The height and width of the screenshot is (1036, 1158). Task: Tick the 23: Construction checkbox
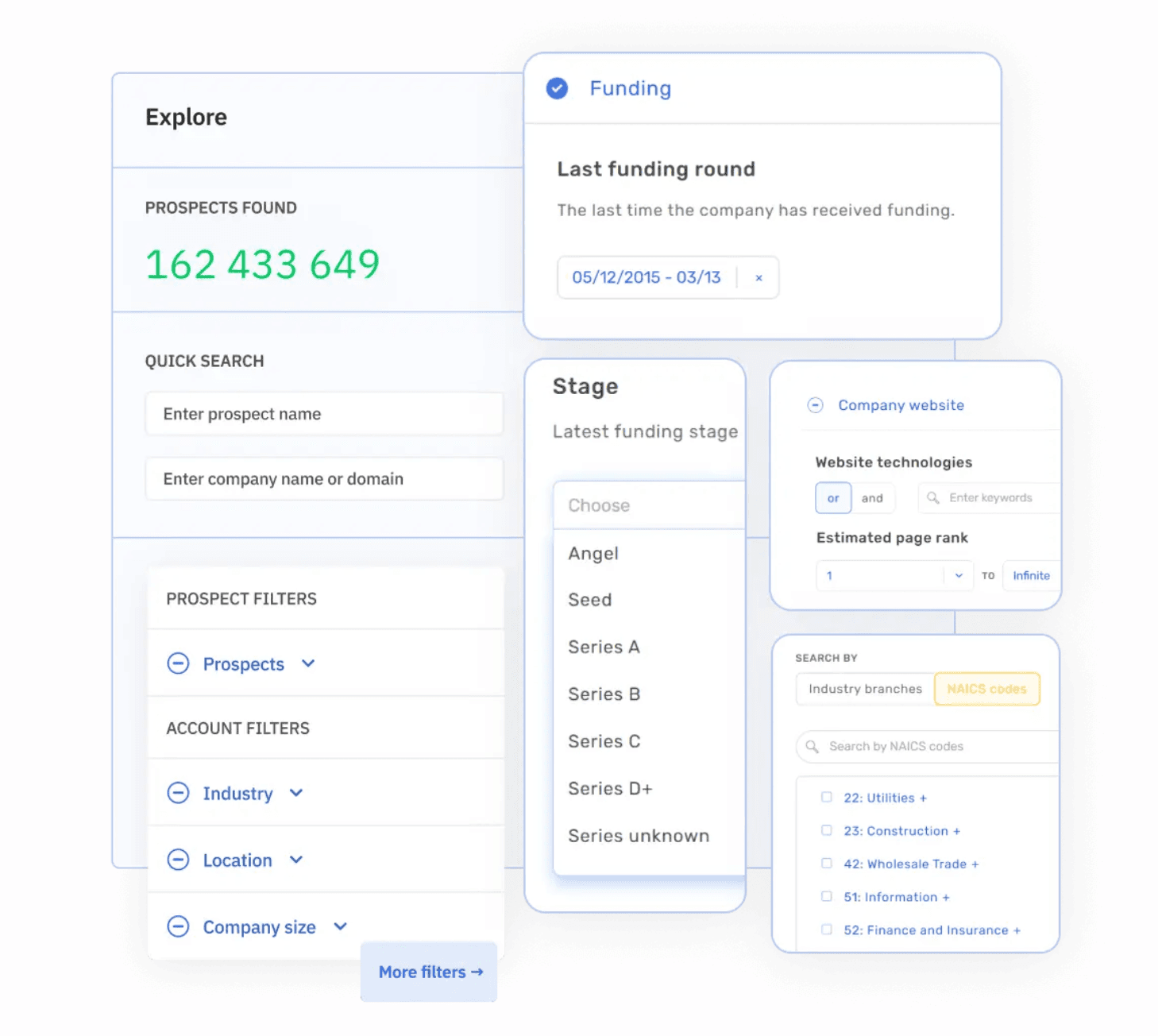point(826,830)
